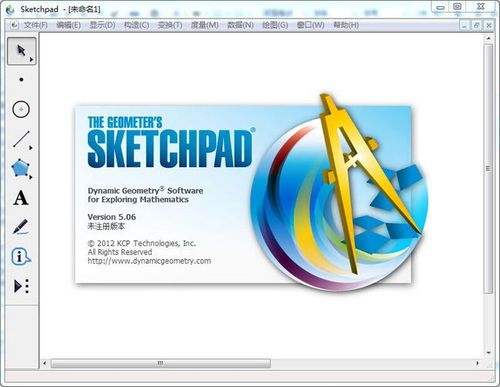Select the Straightedge line tool

(22, 139)
